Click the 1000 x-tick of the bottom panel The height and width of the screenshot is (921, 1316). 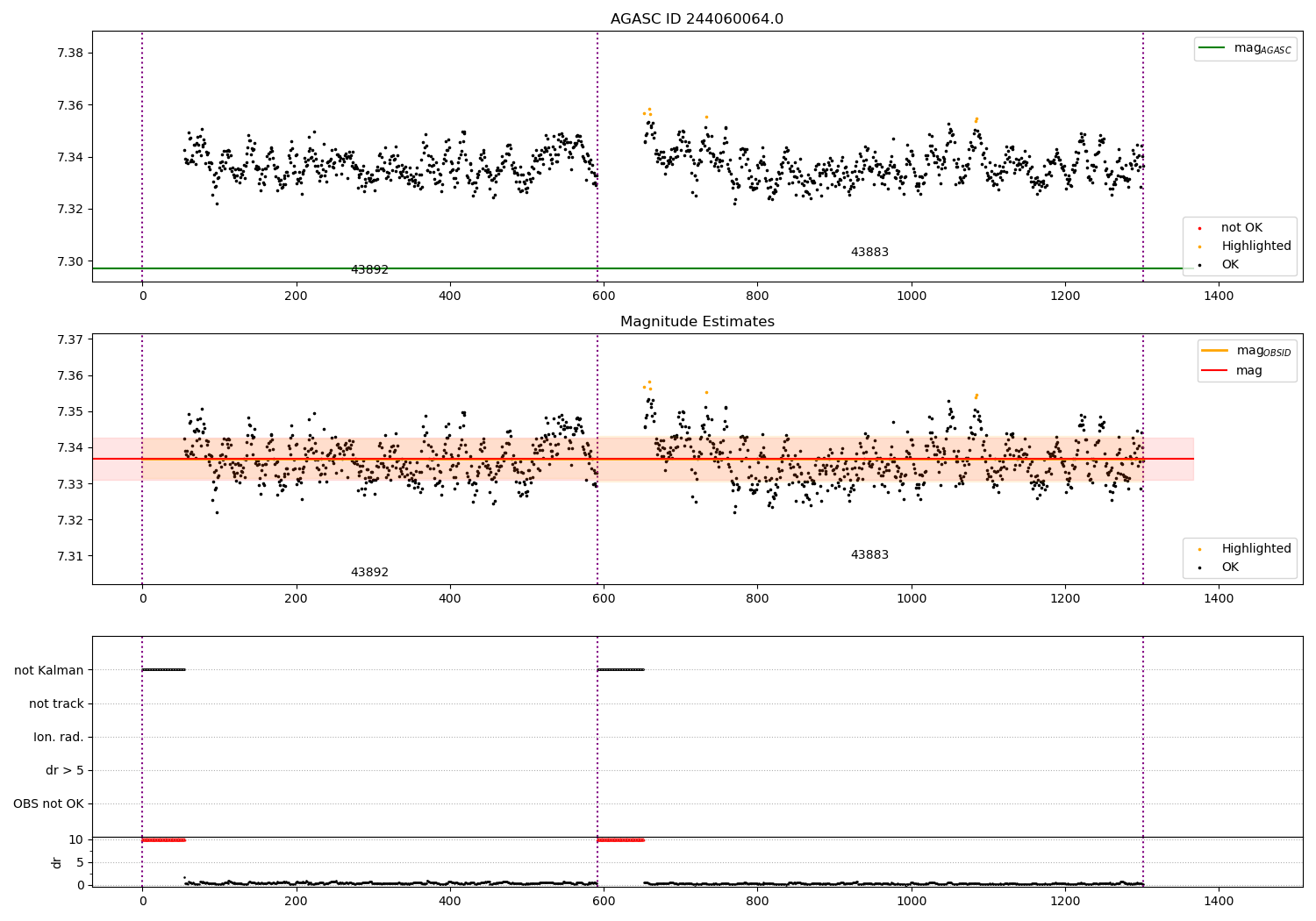[911, 901]
